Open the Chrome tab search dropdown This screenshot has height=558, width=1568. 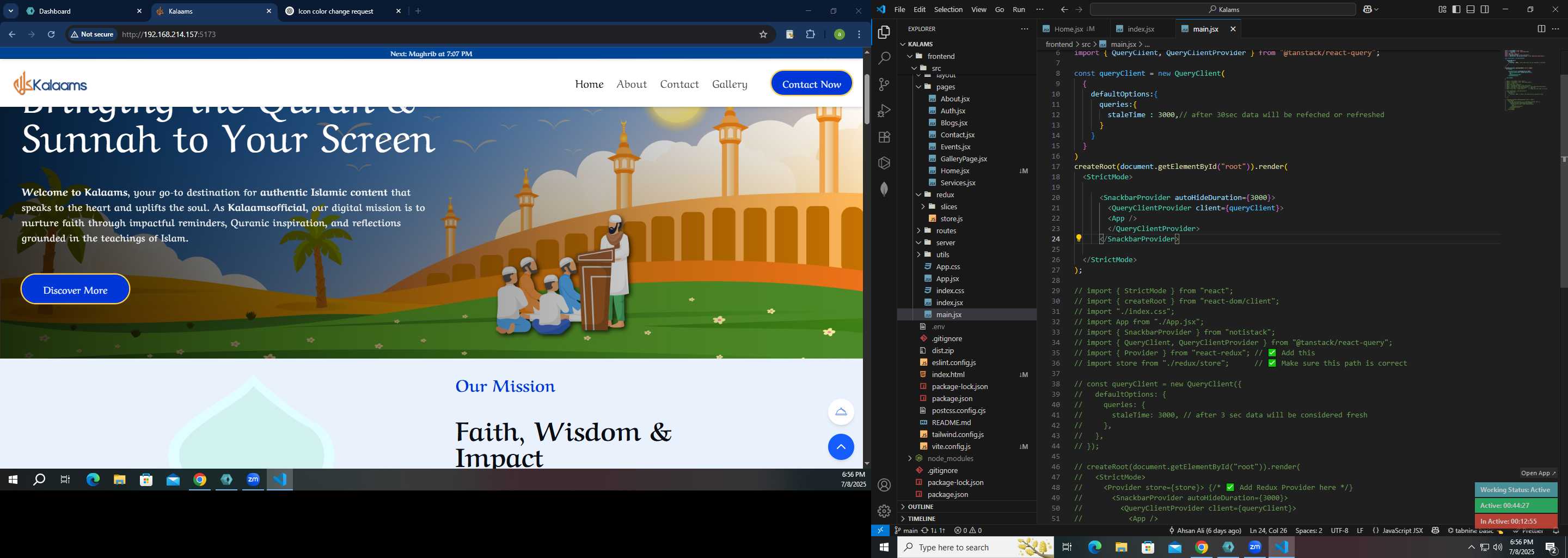(x=11, y=11)
